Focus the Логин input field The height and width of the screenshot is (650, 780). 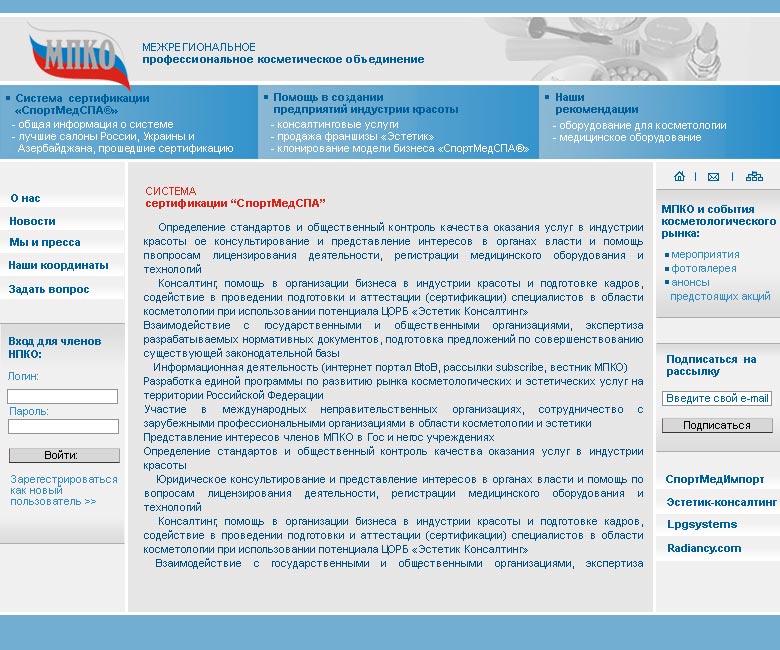63,396
